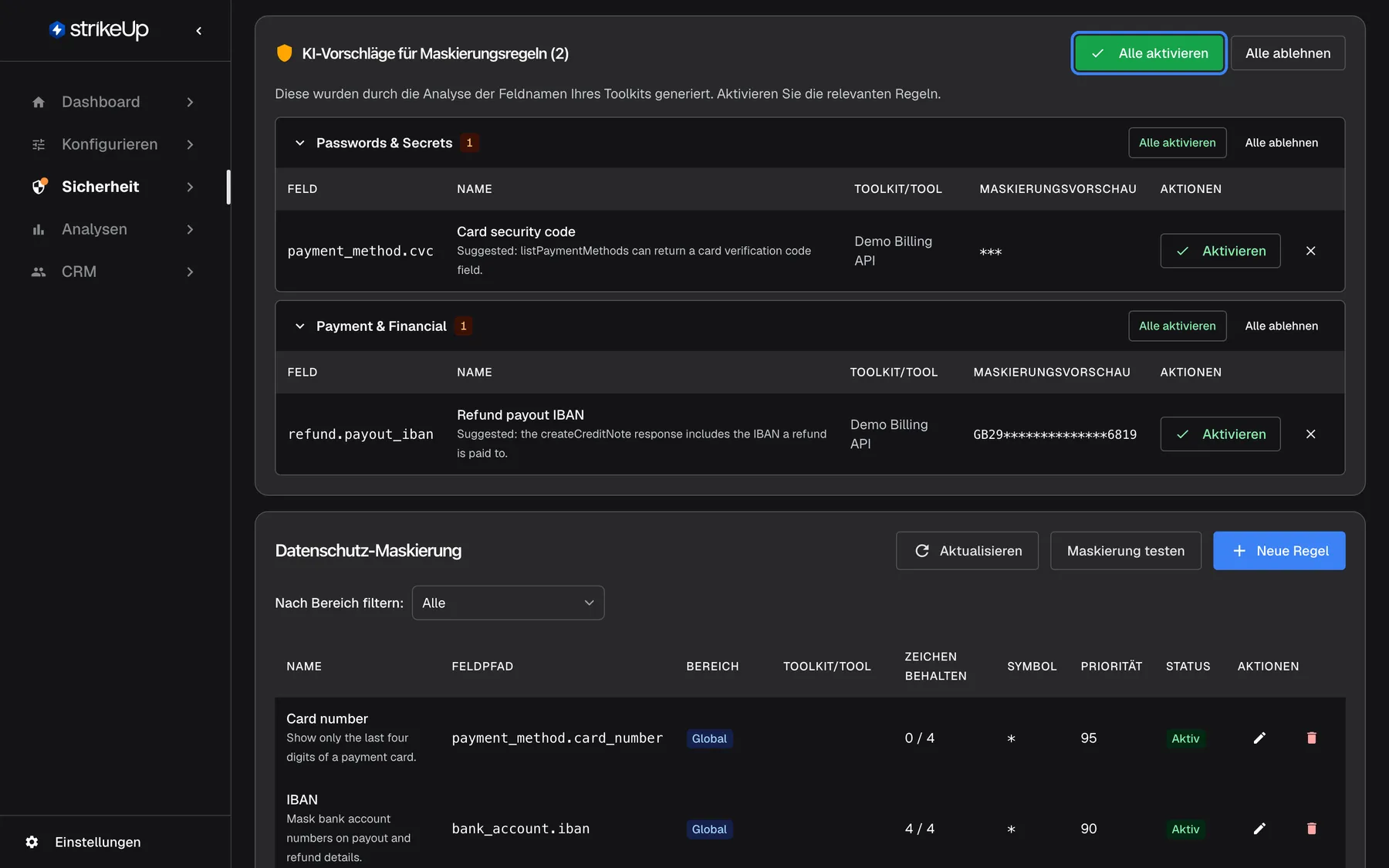Collapse the sidebar with the arrow icon
Image resolution: width=1389 pixels, height=868 pixels.
(x=199, y=31)
